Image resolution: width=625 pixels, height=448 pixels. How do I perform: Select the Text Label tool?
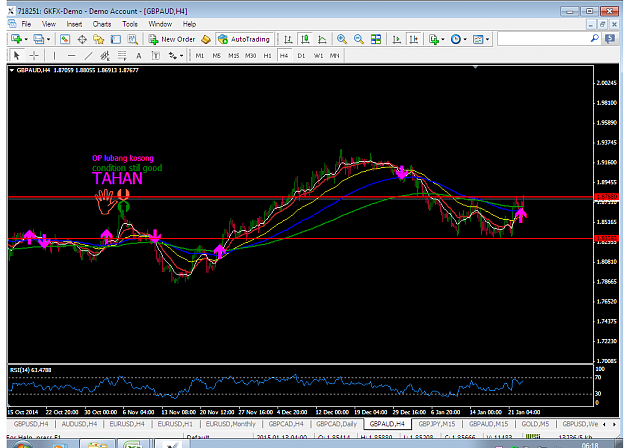click(x=155, y=56)
